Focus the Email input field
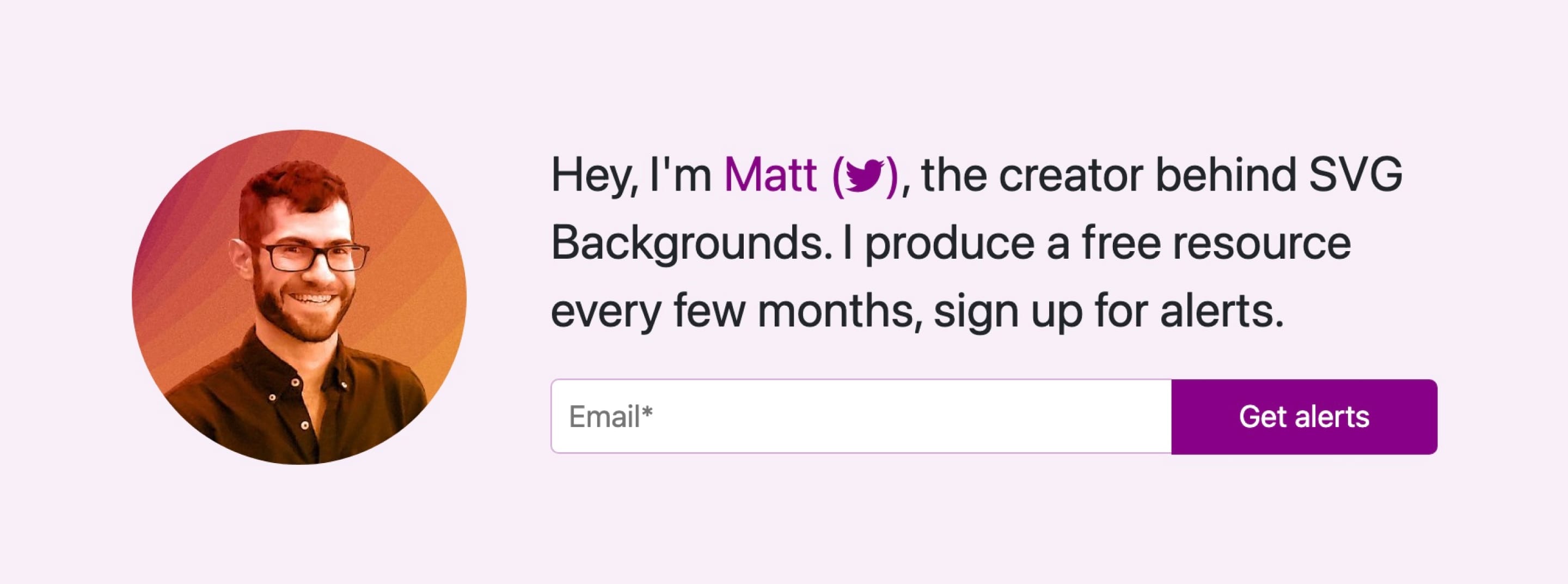Image resolution: width=1568 pixels, height=584 pixels. 861,417
